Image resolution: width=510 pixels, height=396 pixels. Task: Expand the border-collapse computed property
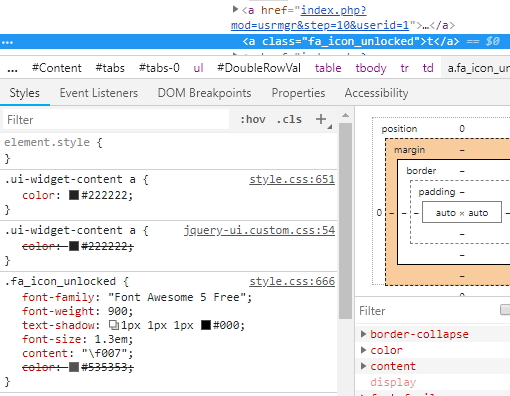(x=364, y=334)
